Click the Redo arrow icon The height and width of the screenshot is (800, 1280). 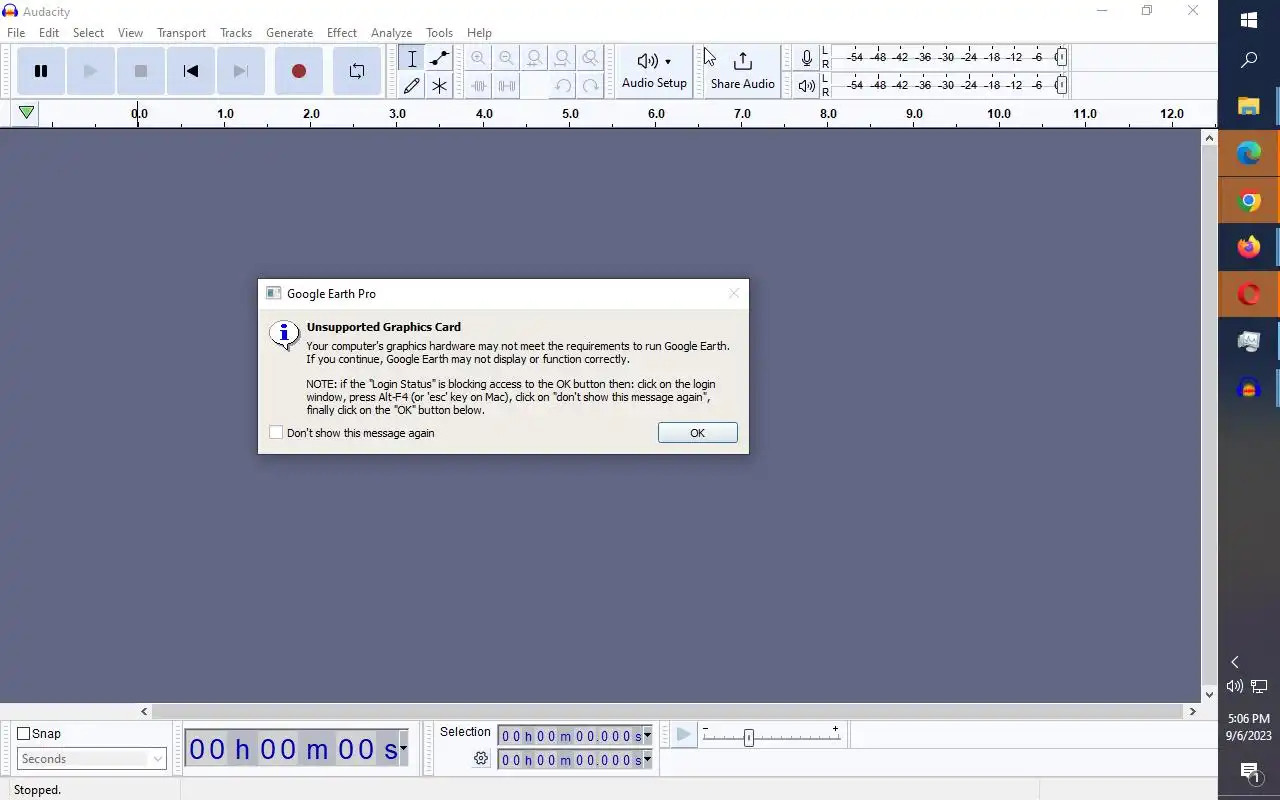pyautogui.click(x=591, y=86)
